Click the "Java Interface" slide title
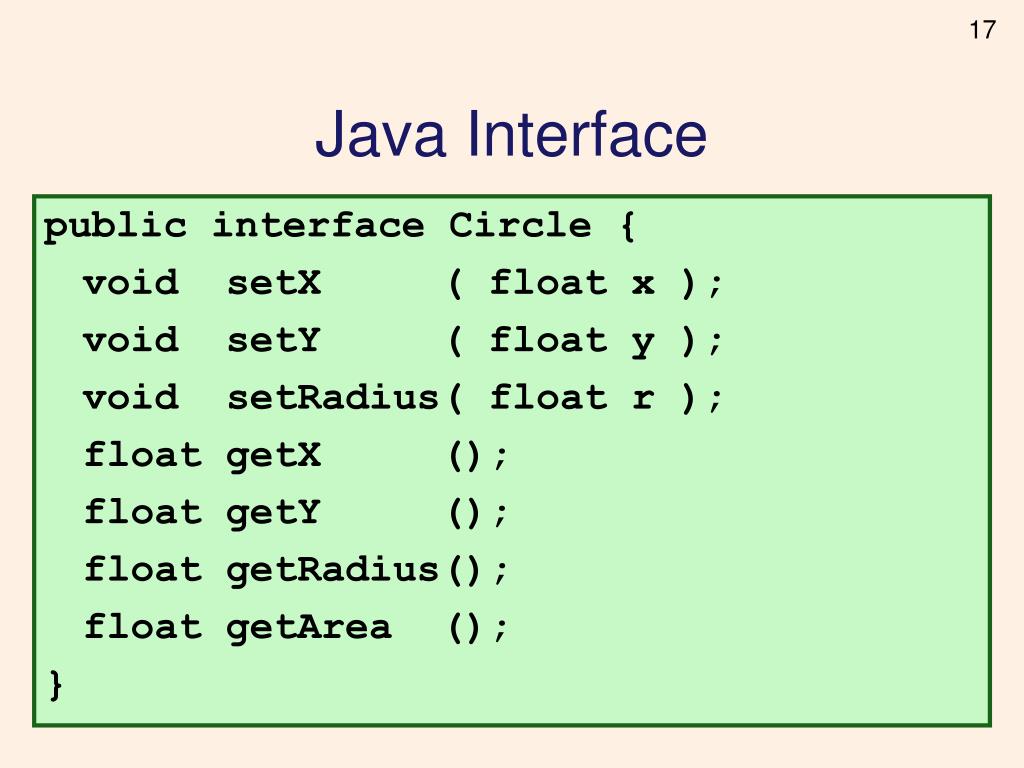1024x768 pixels. coord(511,136)
